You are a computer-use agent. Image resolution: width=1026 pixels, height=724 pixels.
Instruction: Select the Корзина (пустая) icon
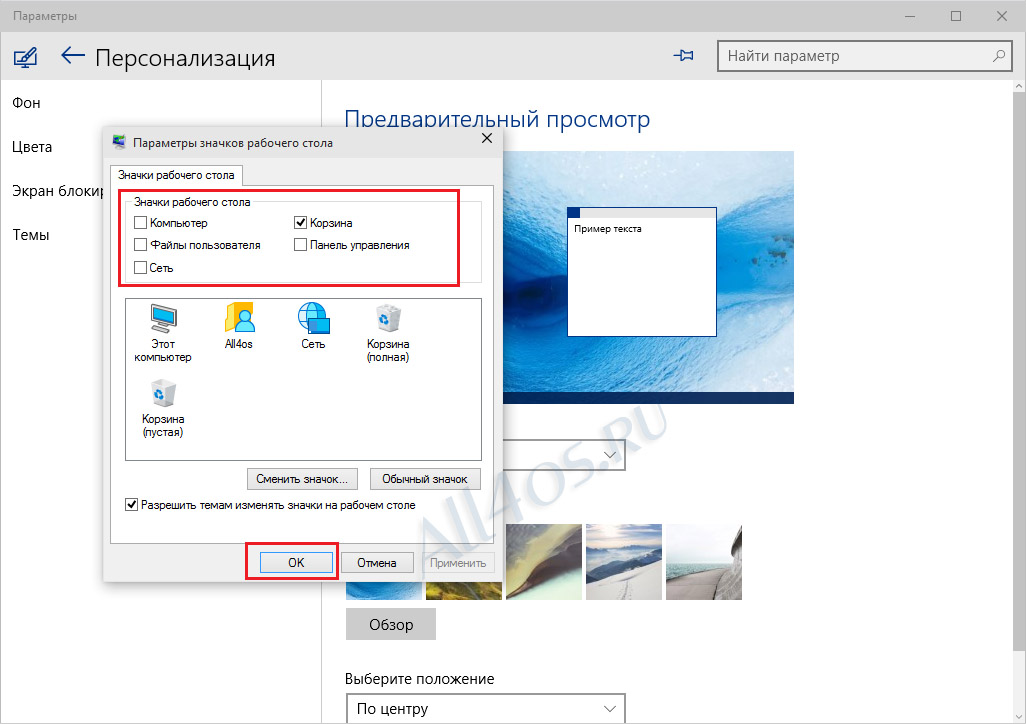[163, 408]
